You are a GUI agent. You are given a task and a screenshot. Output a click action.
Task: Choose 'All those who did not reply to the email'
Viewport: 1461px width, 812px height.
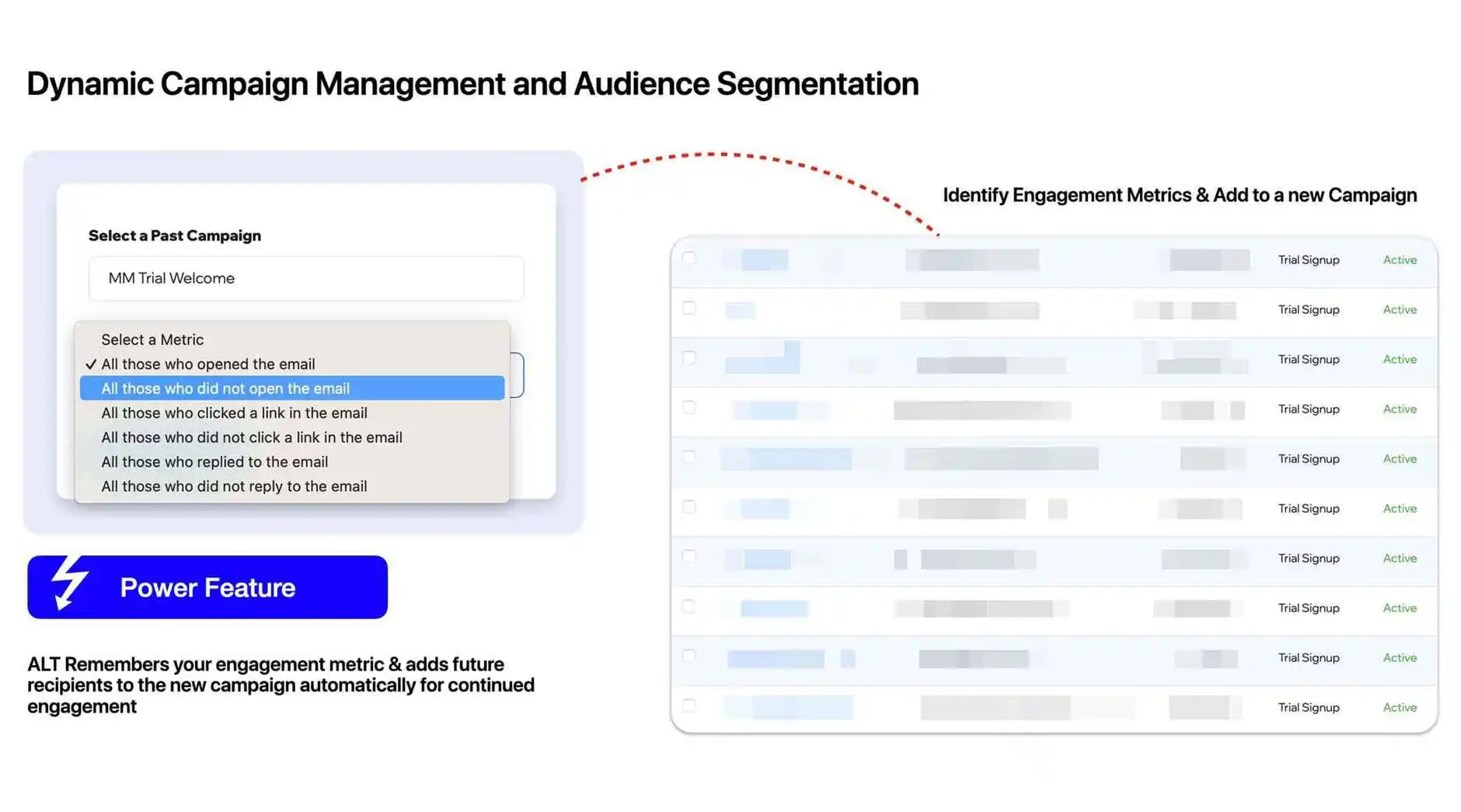[x=234, y=486]
